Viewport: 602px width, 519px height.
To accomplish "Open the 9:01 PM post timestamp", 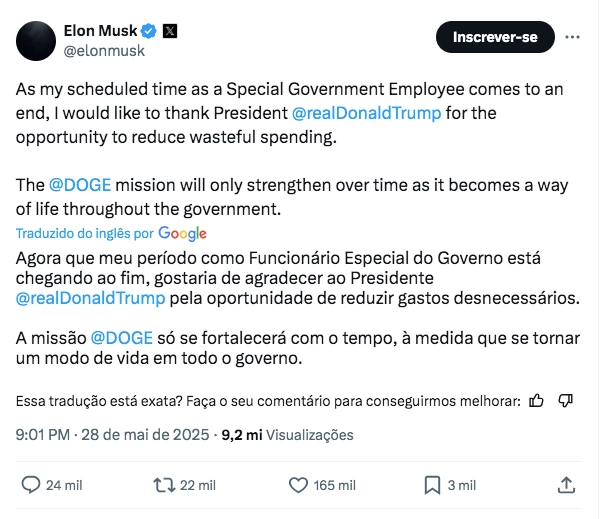I will point(42,435).
